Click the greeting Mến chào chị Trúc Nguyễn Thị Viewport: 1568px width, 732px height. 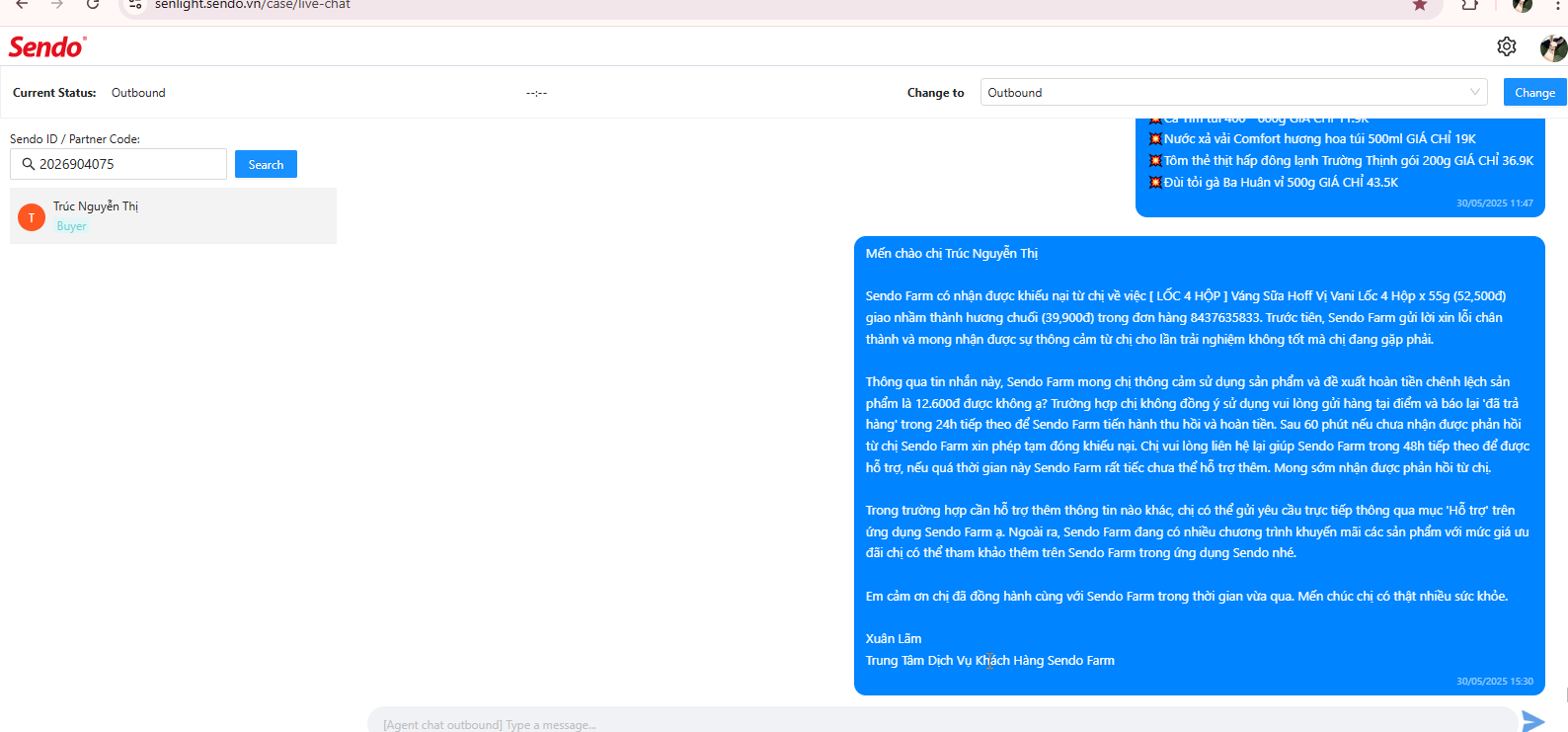(x=952, y=254)
